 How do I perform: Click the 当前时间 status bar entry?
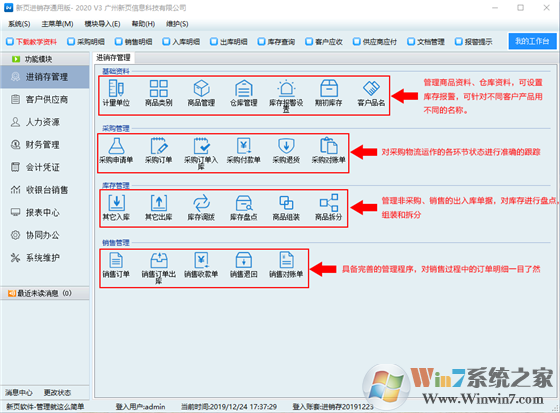(x=229, y=407)
